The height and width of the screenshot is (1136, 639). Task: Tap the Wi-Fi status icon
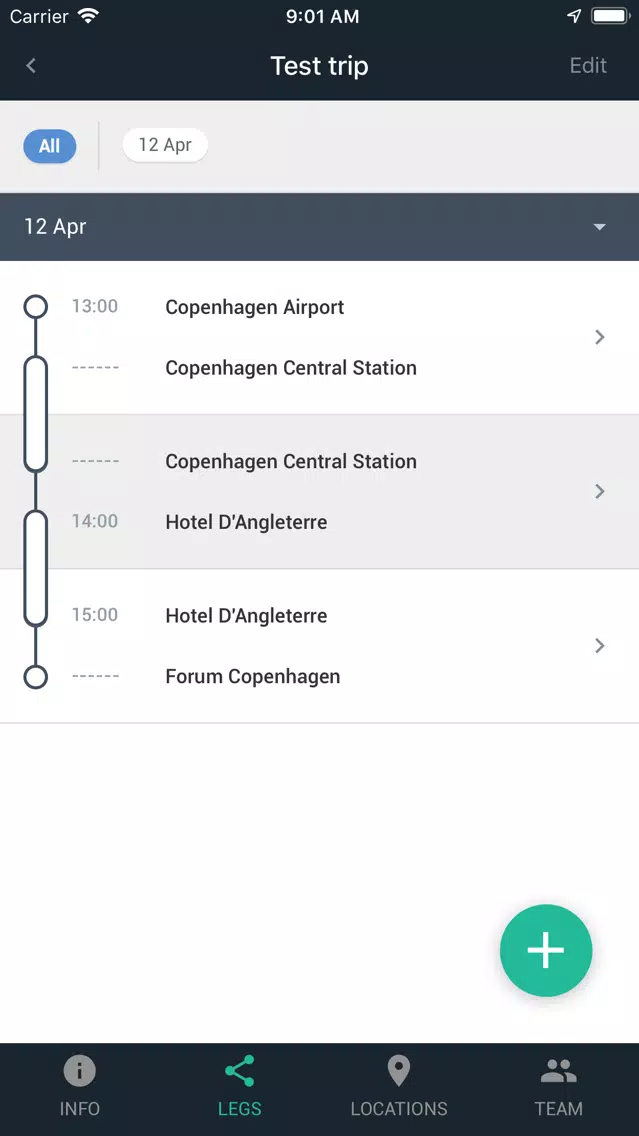[x=88, y=16]
